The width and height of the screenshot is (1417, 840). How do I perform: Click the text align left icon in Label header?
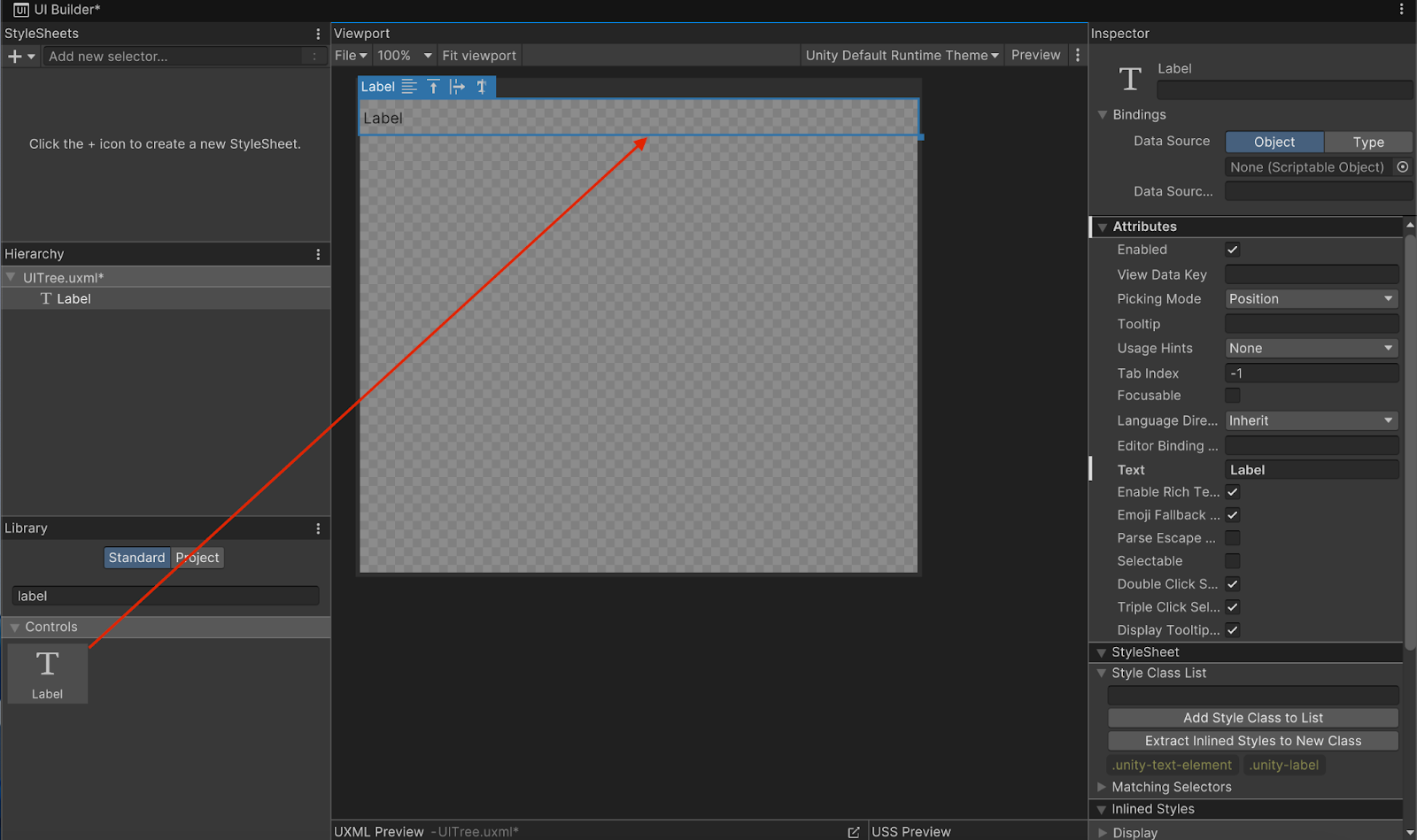click(x=409, y=87)
